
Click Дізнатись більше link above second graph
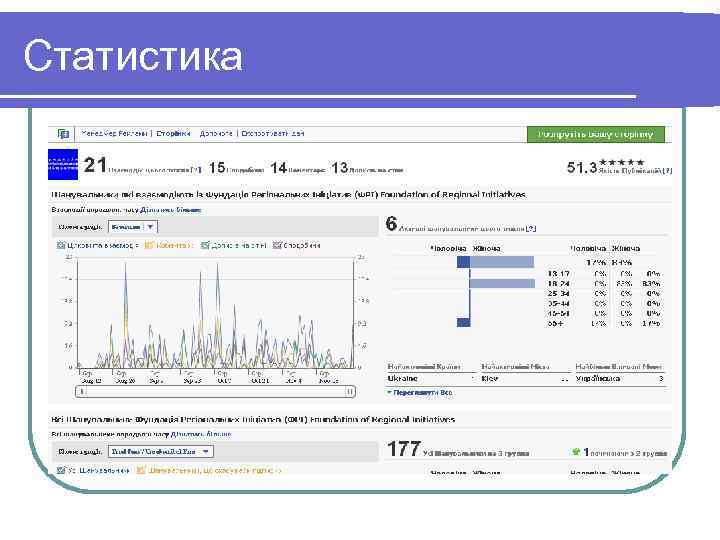pos(201,434)
